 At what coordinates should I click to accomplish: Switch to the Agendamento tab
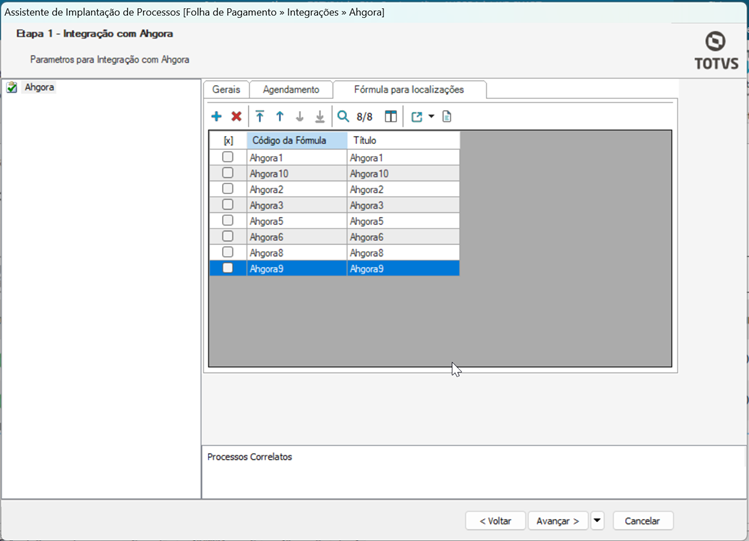[x=291, y=90]
